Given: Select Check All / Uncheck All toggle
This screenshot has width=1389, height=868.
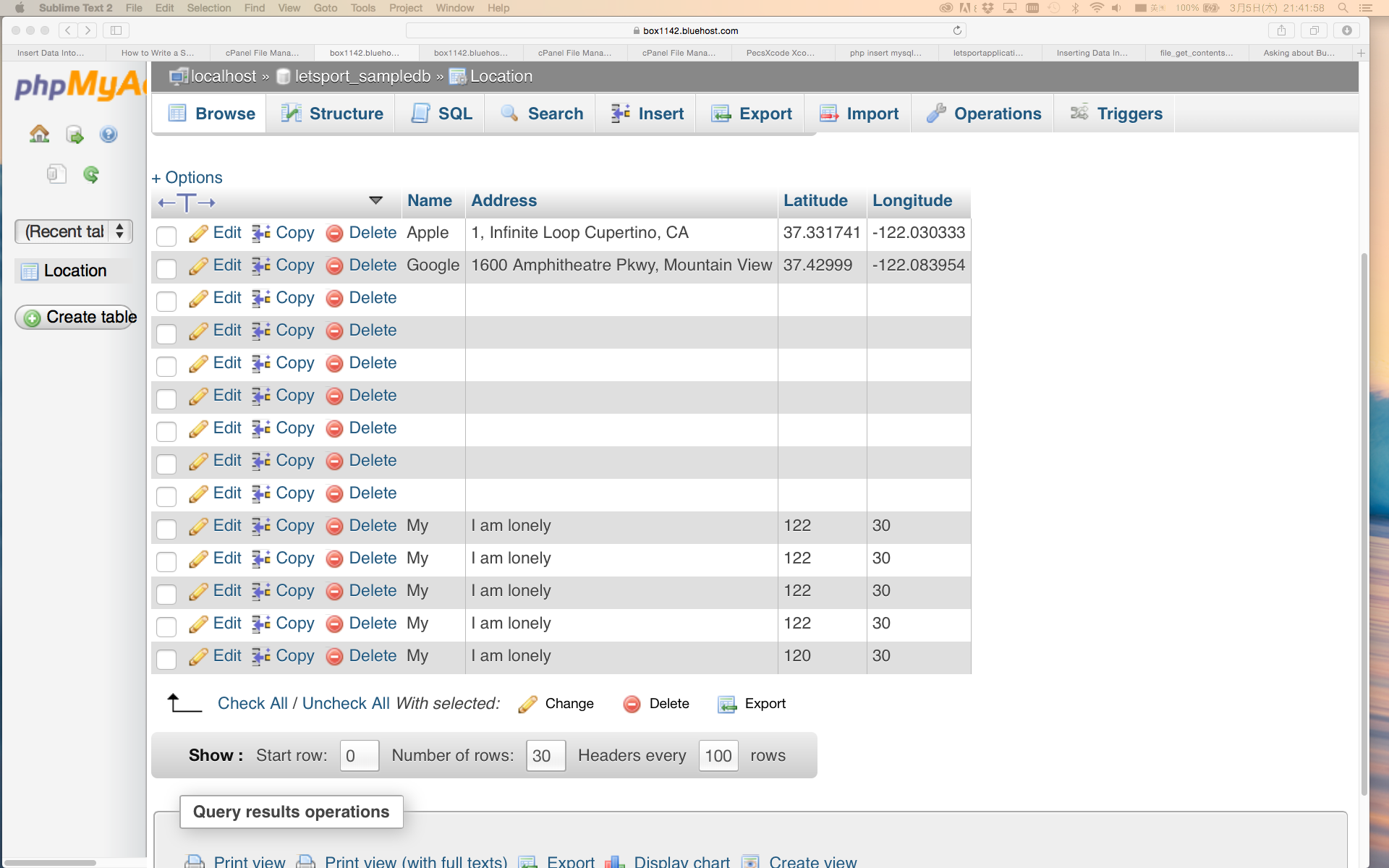Looking at the screenshot, I should point(303,703).
